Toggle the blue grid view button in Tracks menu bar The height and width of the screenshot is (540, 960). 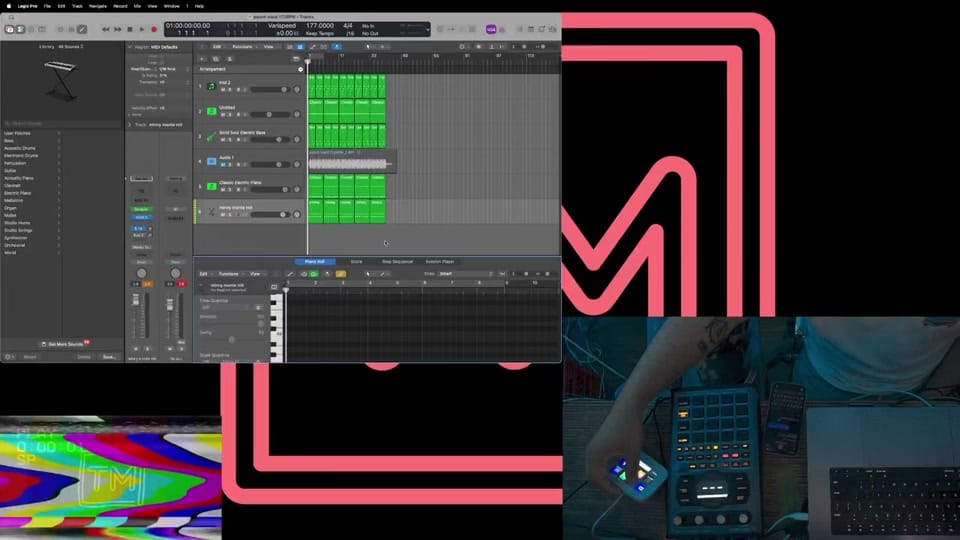click(x=300, y=47)
